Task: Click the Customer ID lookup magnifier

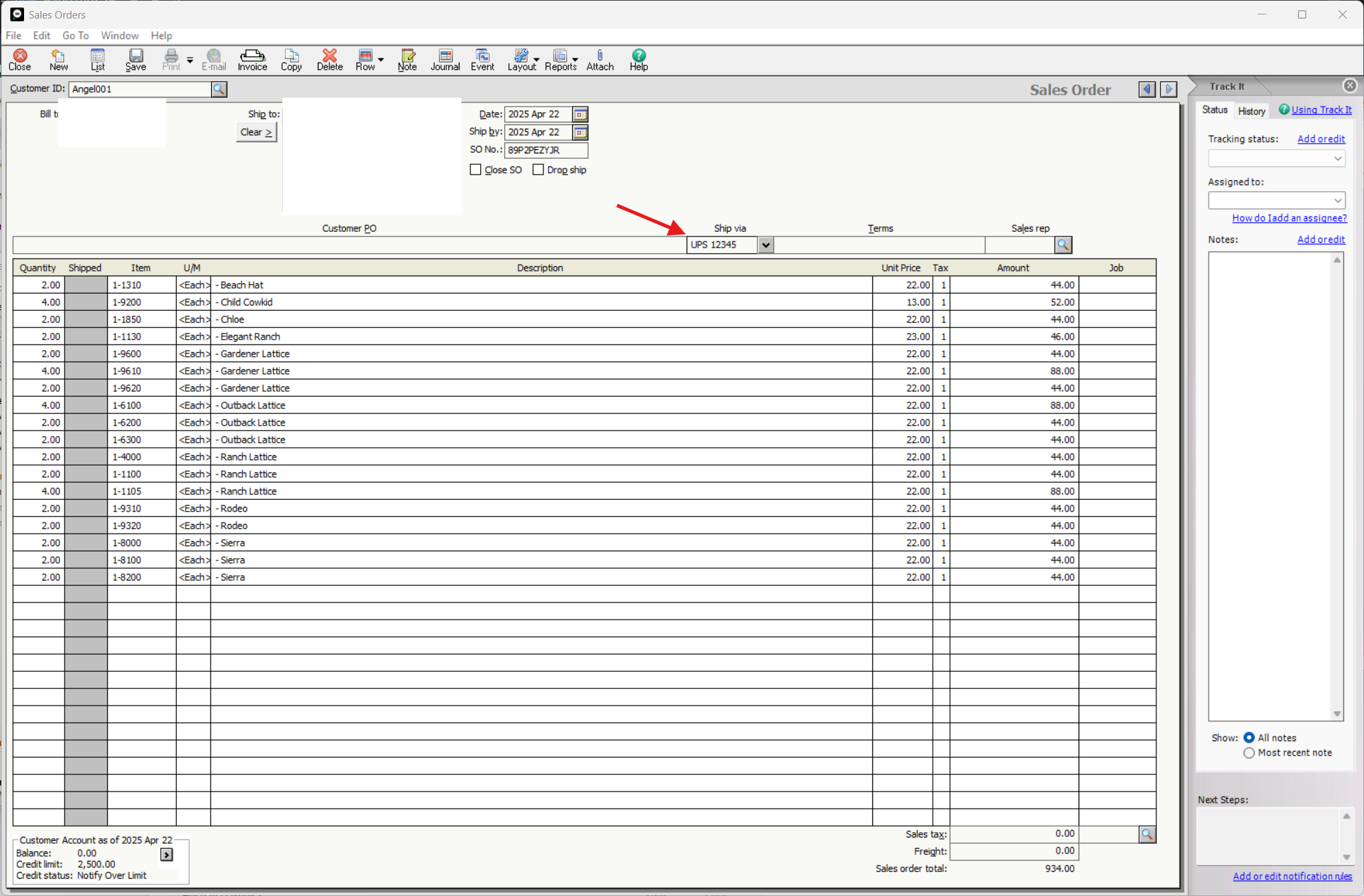Action: [219, 89]
